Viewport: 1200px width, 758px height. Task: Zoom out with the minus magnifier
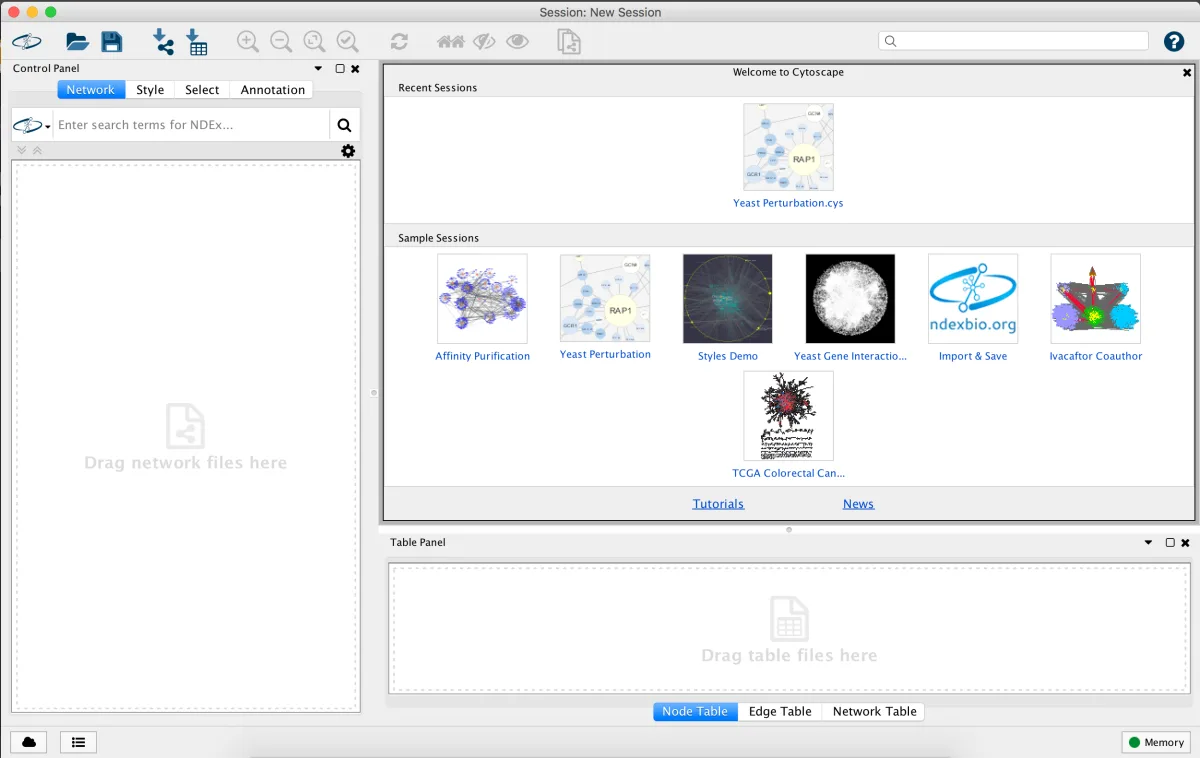[281, 42]
